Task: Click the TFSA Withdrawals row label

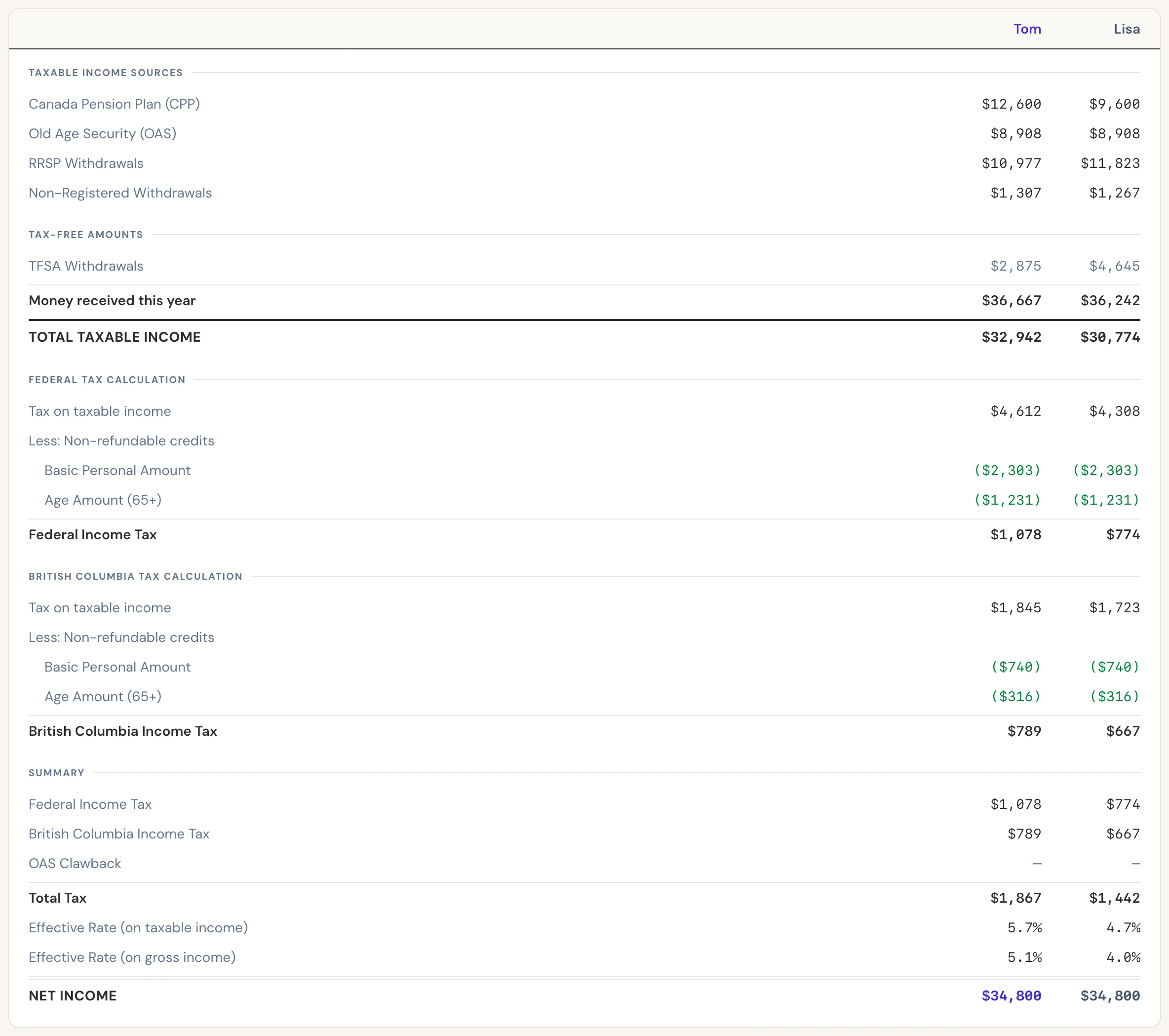Action: 86,267
